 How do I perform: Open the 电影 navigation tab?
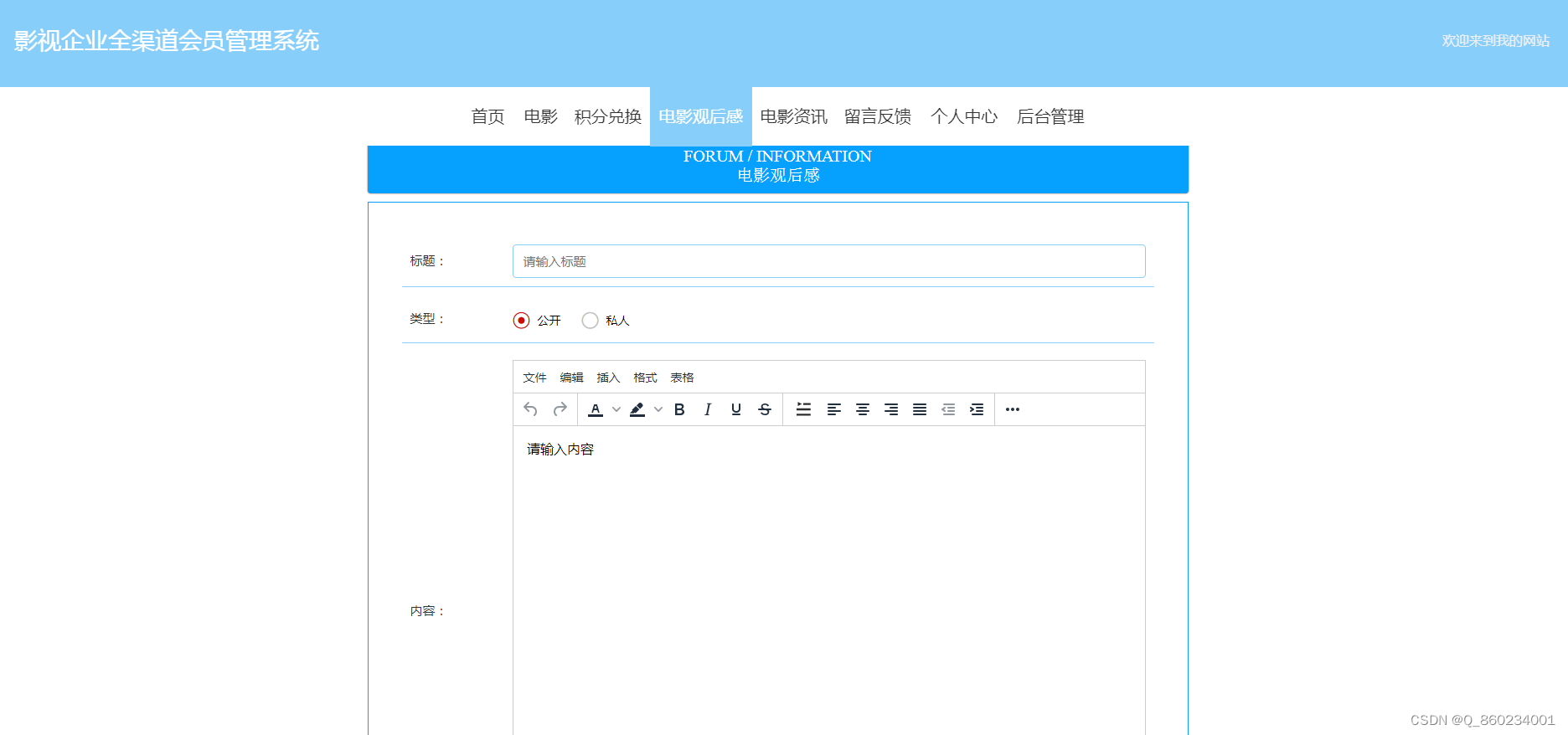[x=540, y=116]
